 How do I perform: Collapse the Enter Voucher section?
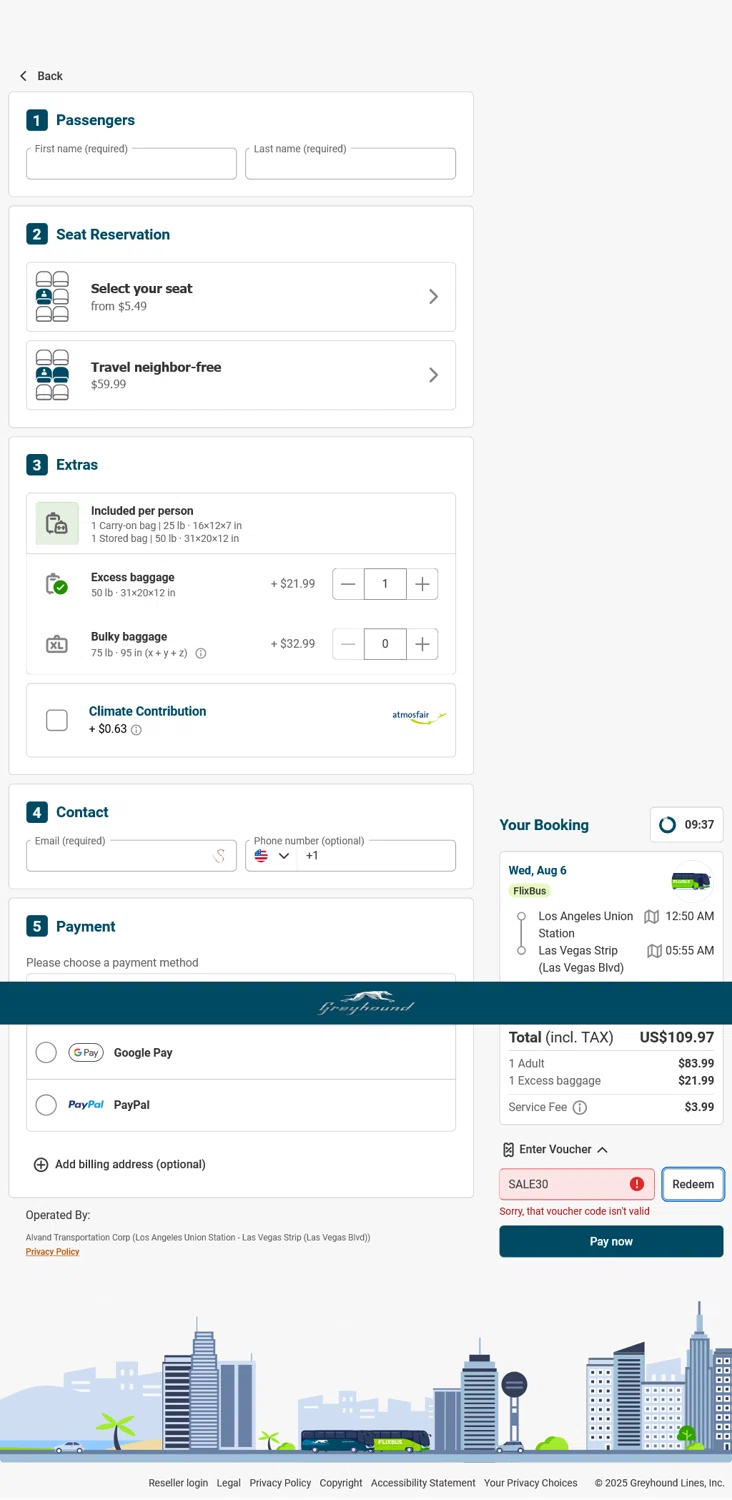602,1150
